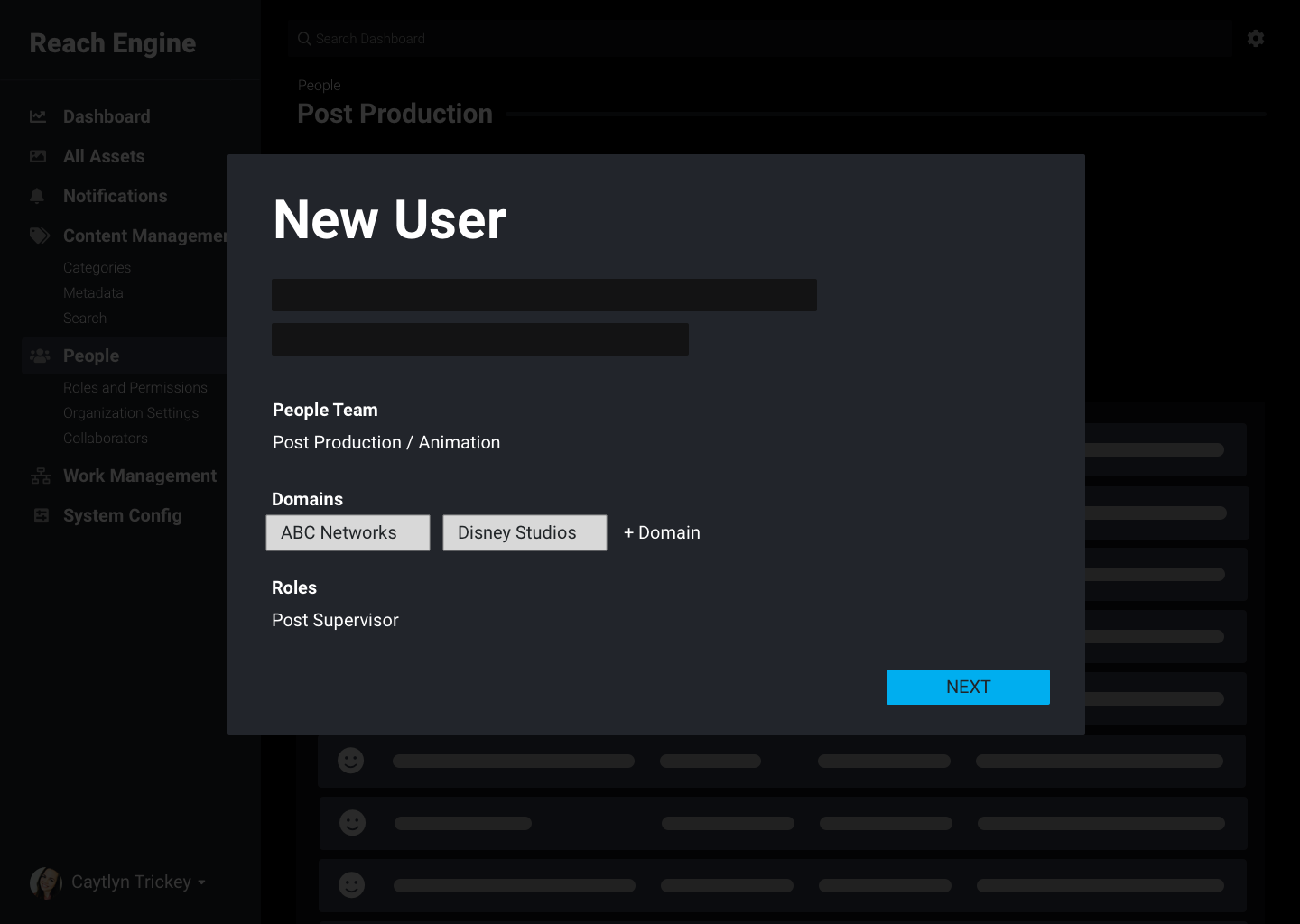The width and height of the screenshot is (1300, 924).
Task: Select People in the sidebar
Action: point(91,356)
